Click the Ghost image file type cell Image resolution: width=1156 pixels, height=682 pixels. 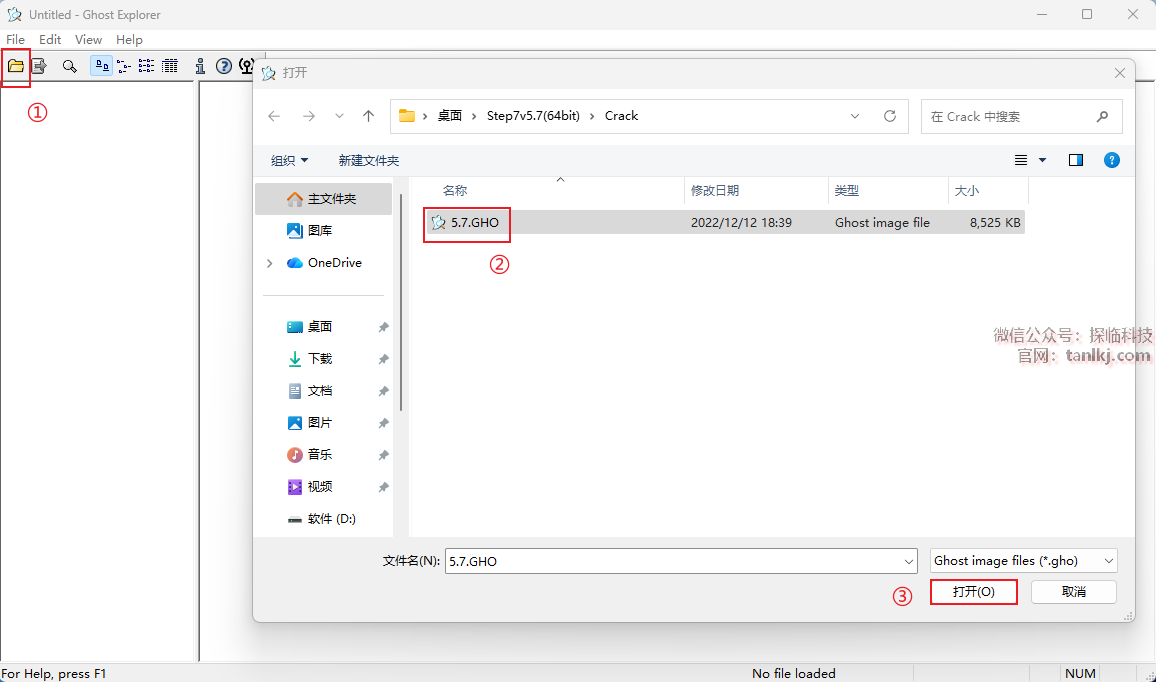tap(882, 223)
